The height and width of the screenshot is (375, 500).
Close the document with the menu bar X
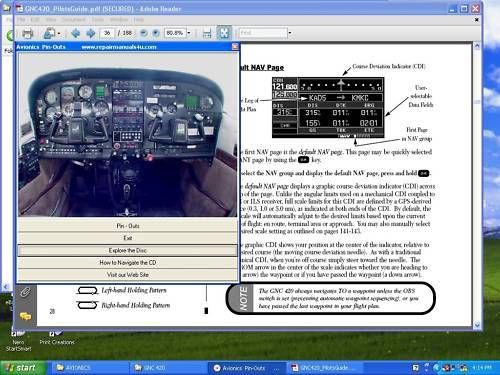point(477,20)
